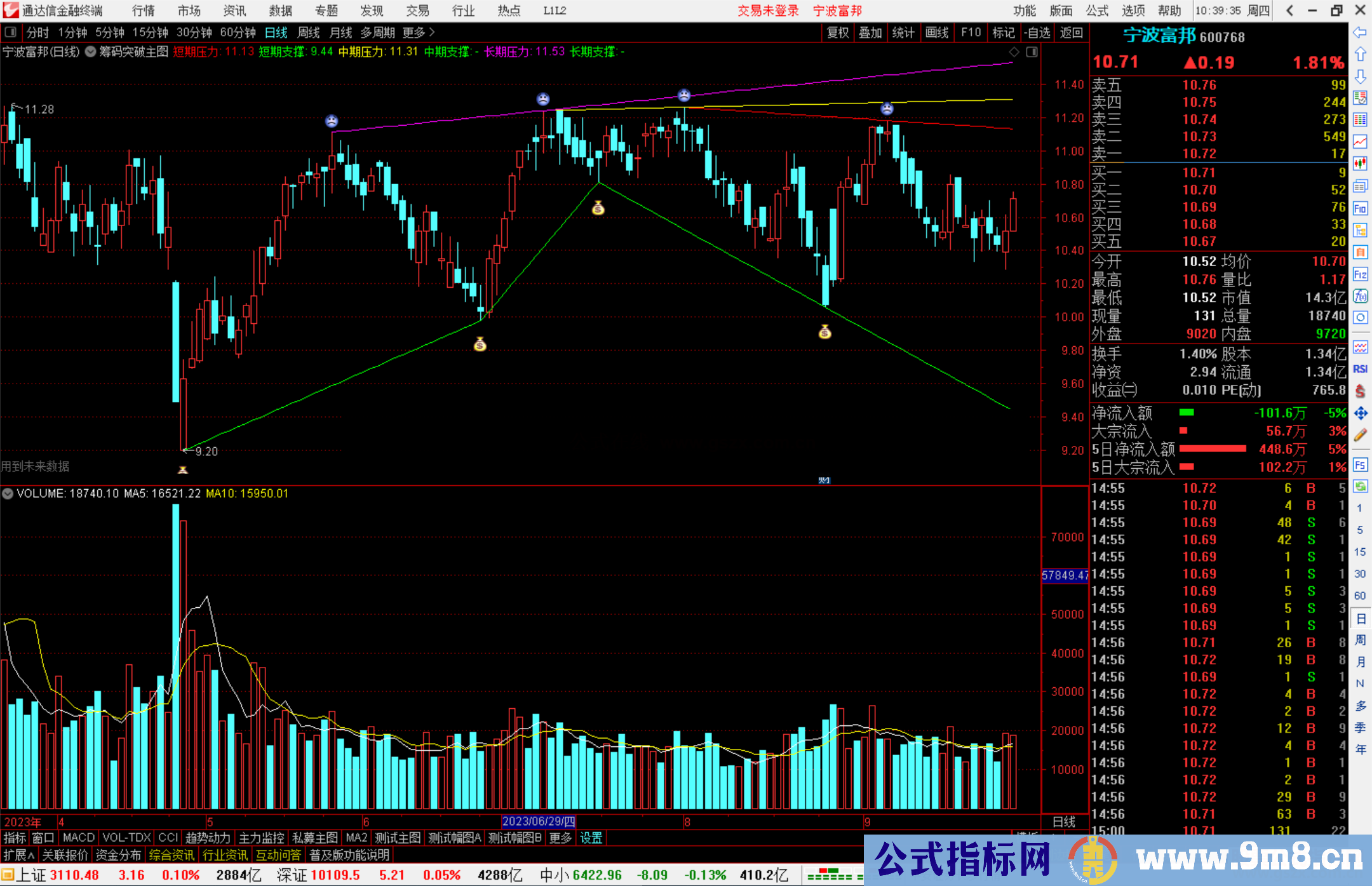Viewport: 1372px width, 886px height.
Task: Click the back arrow icon in right sidebar
Action: coord(1360,32)
